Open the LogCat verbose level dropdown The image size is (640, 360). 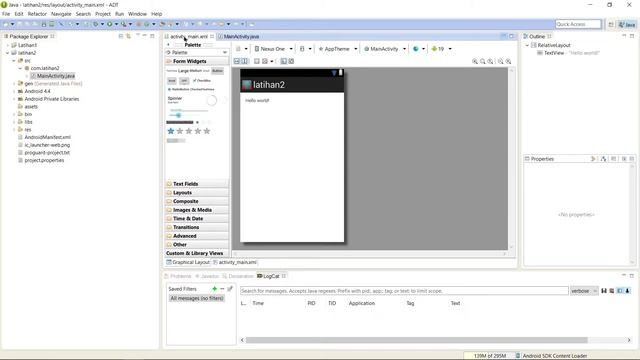coord(584,291)
